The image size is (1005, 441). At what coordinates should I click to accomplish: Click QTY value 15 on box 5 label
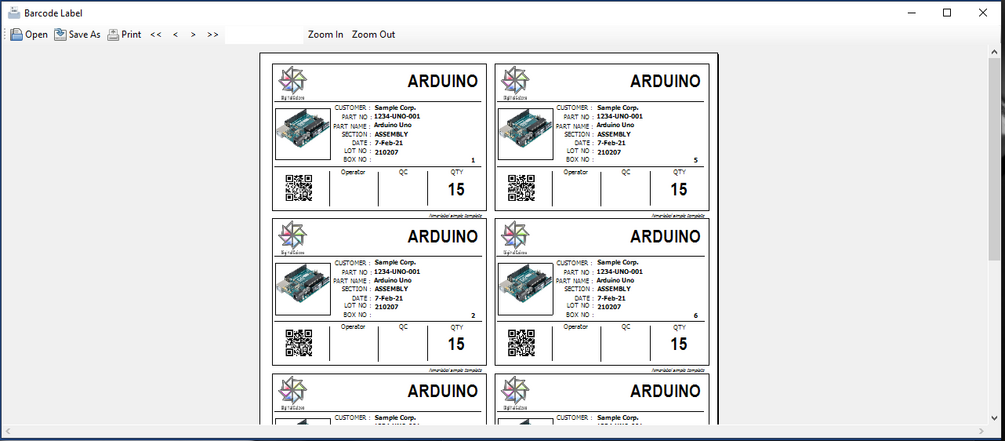679,190
